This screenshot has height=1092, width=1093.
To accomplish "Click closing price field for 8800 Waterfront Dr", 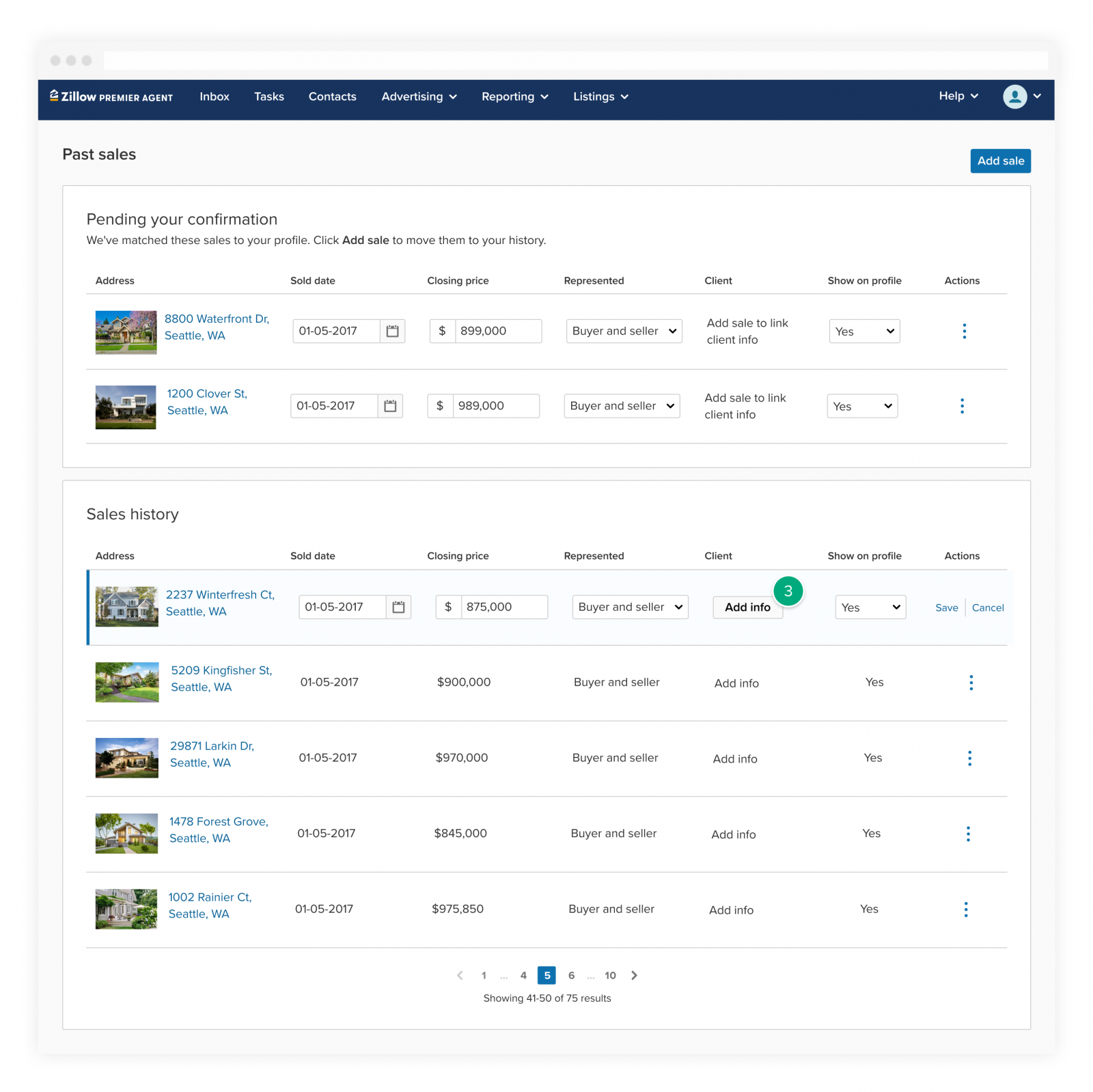I will pyautogui.click(x=497, y=331).
